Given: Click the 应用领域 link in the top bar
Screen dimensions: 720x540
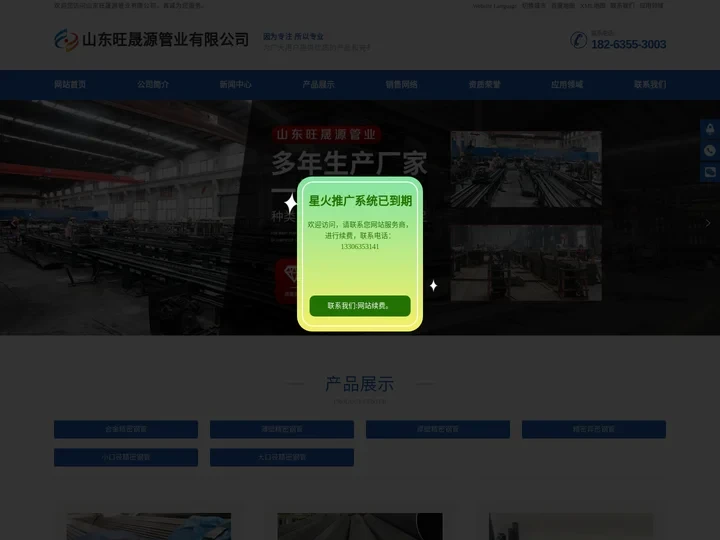Looking at the screenshot, I should pyautogui.click(x=652, y=6).
